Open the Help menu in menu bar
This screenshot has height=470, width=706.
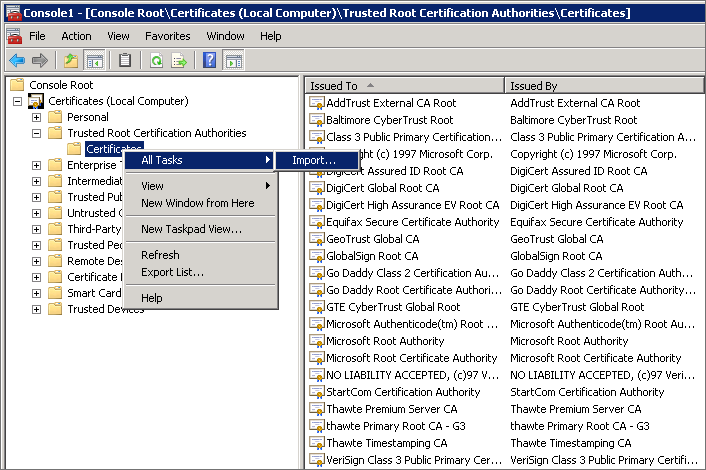[270, 36]
